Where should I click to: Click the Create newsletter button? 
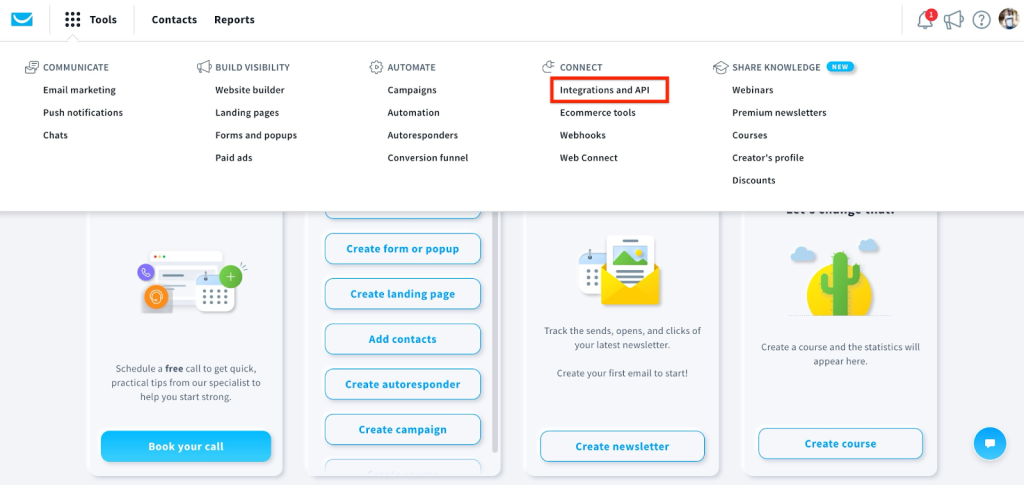(x=622, y=446)
